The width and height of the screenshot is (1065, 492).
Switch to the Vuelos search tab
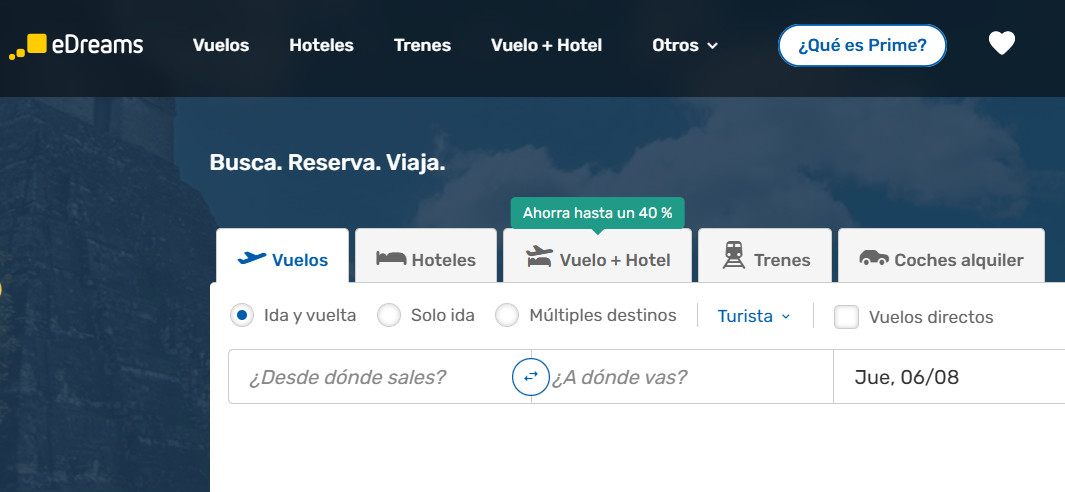tap(283, 256)
